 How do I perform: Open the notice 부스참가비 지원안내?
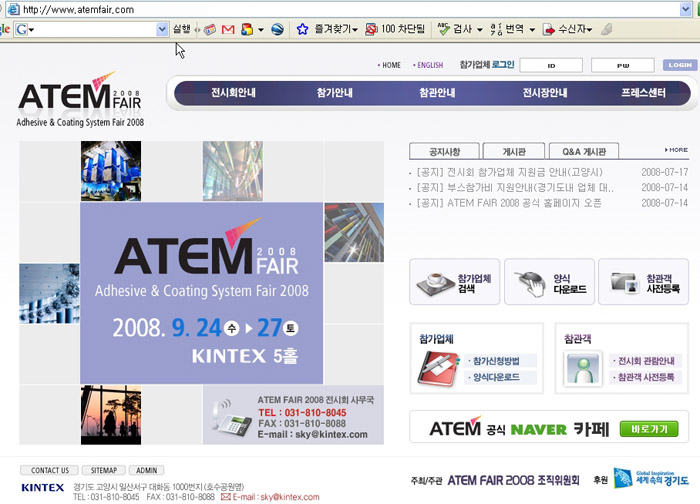(x=515, y=187)
